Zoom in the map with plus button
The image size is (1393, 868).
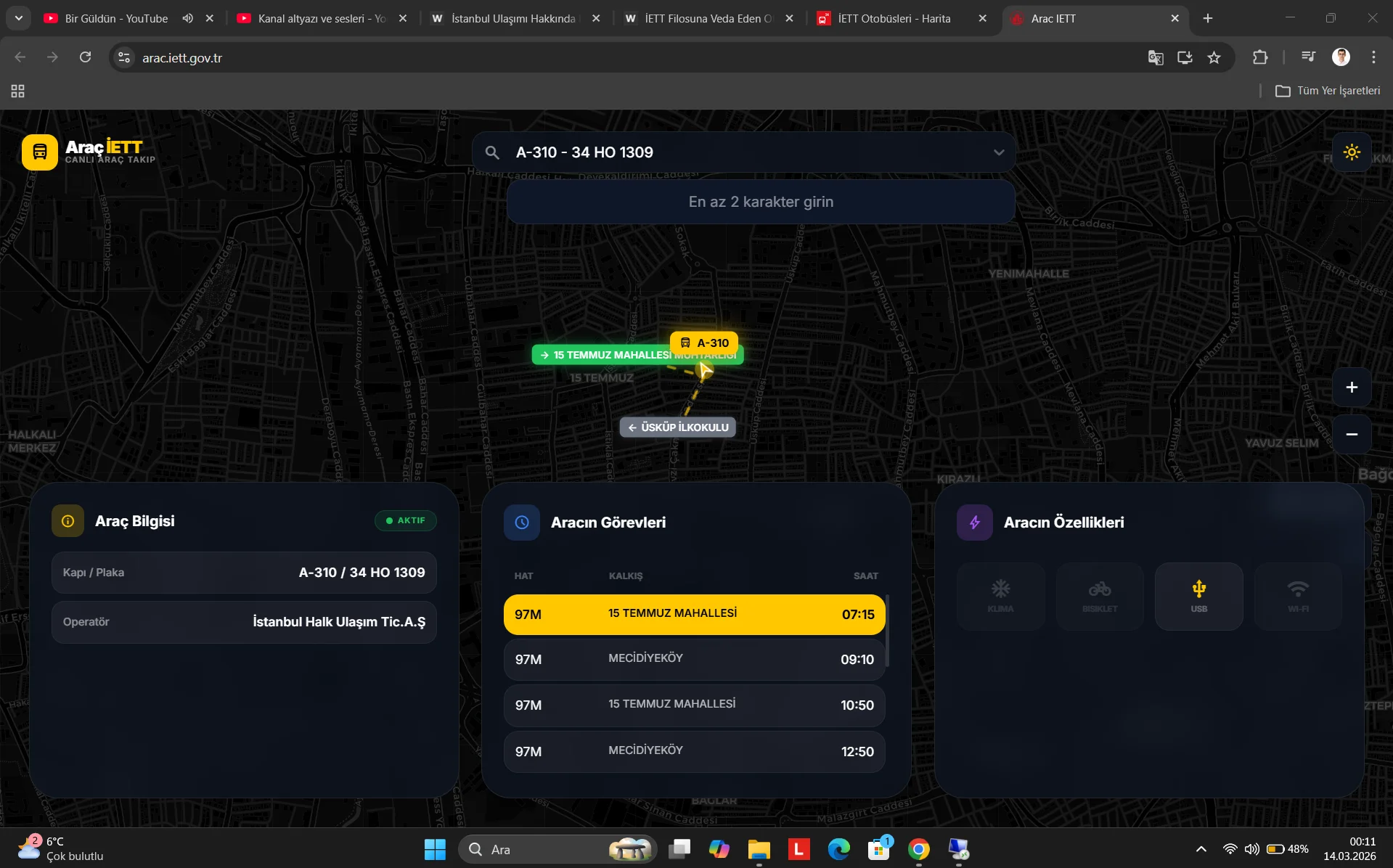pos(1351,388)
